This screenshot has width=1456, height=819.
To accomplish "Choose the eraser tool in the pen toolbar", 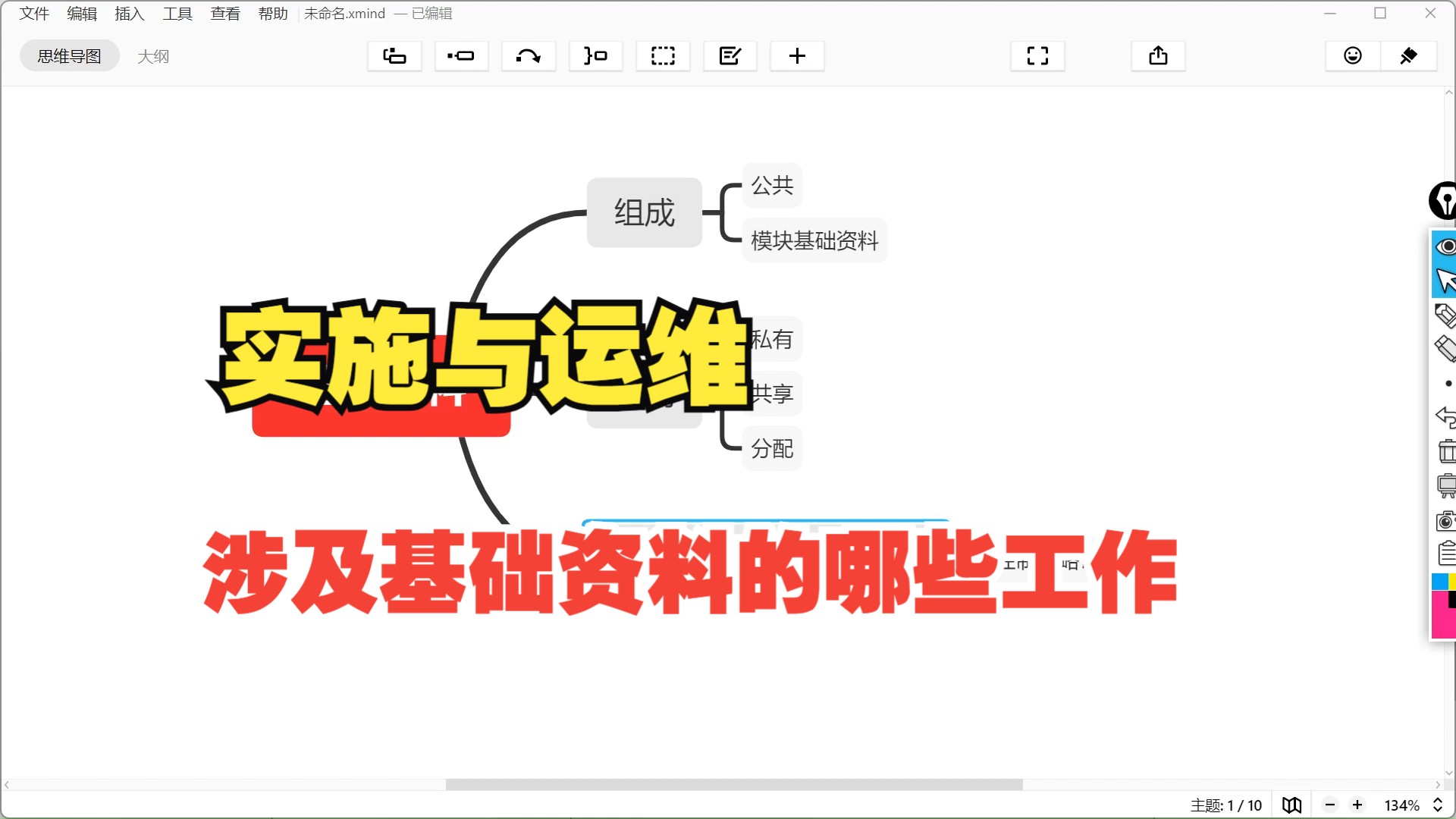I will [1445, 349].
